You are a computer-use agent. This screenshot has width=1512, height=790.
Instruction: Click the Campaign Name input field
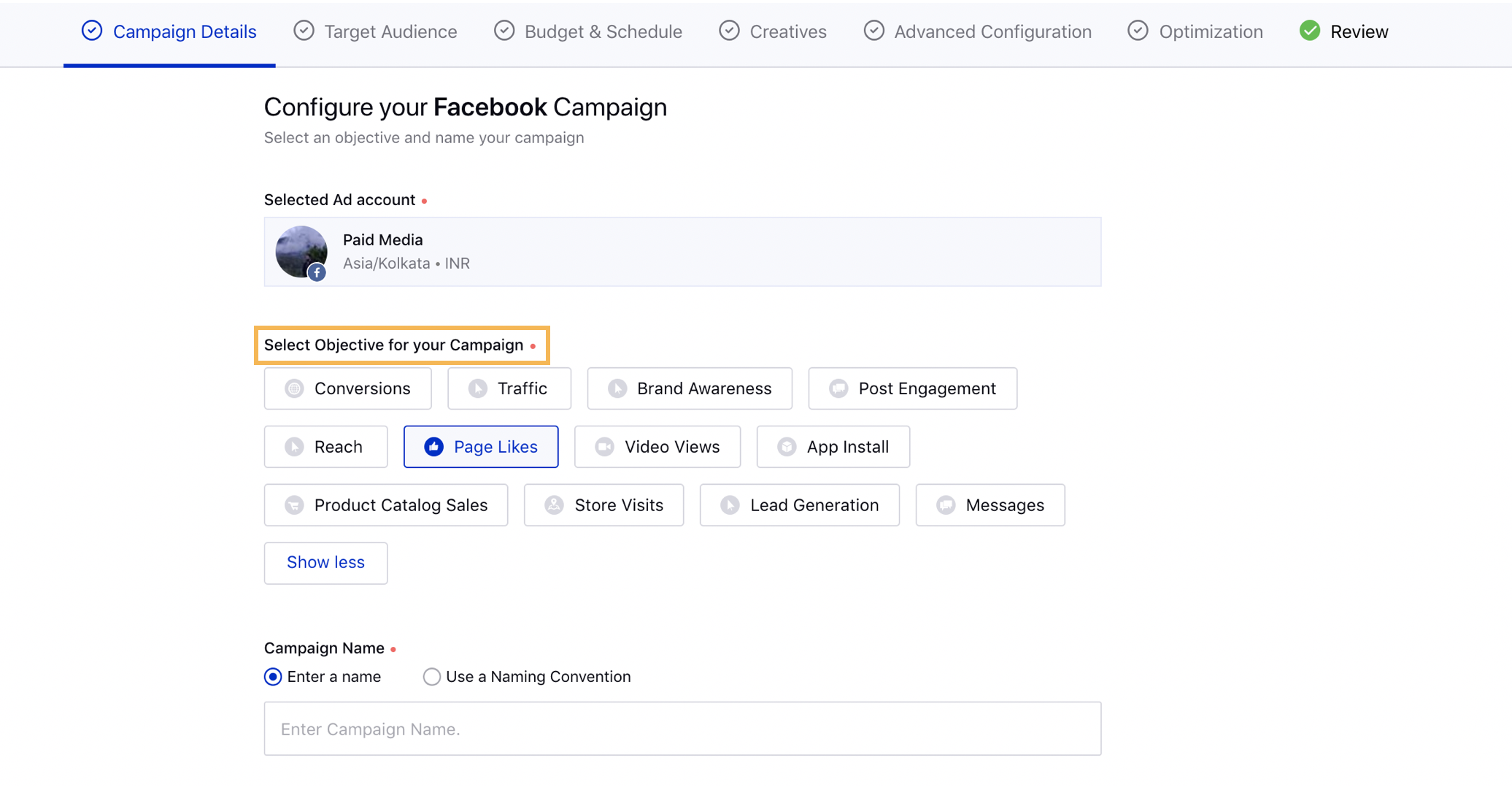click(683, 729)
